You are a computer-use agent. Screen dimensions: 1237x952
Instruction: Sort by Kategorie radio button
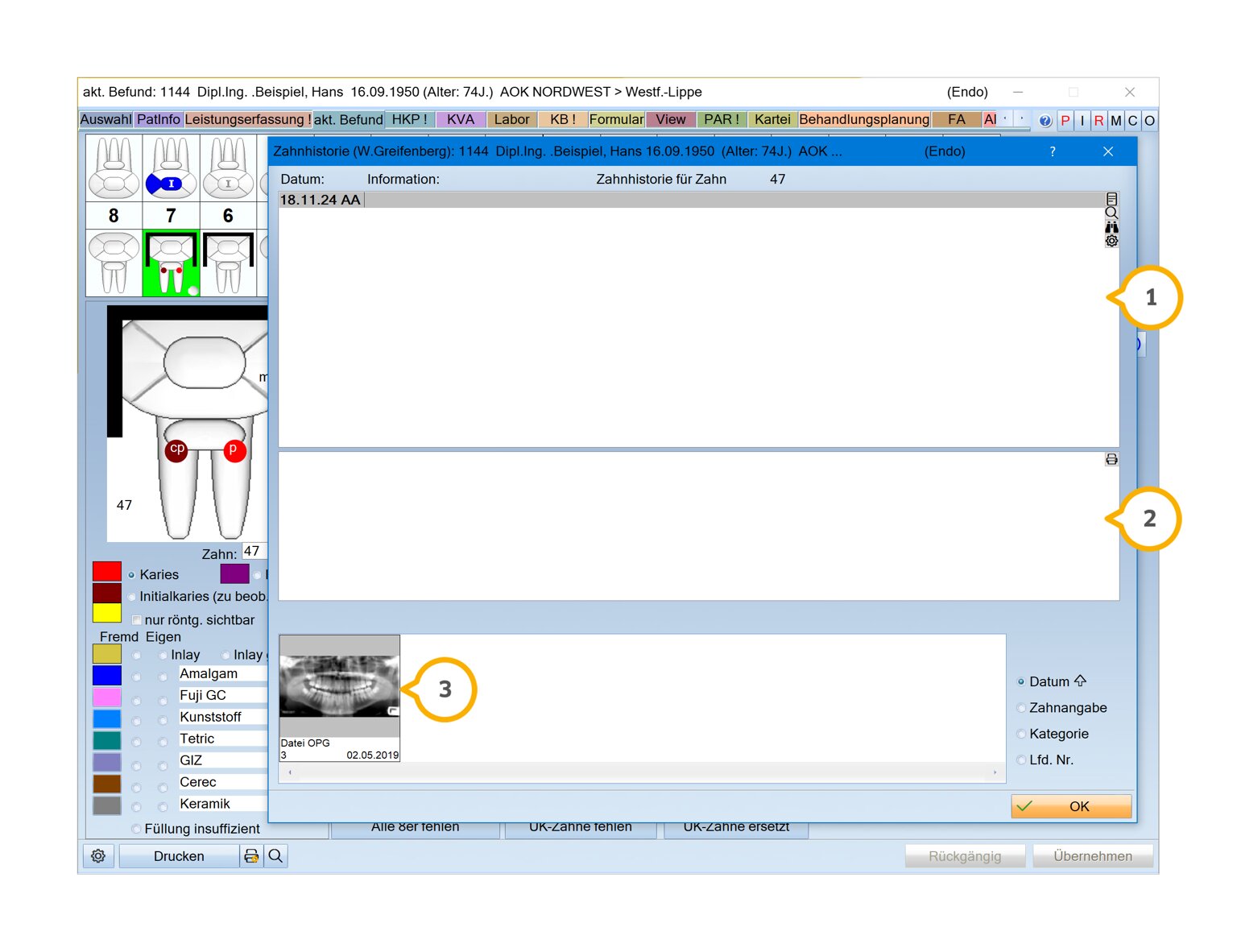click(x=1021, y=734)
